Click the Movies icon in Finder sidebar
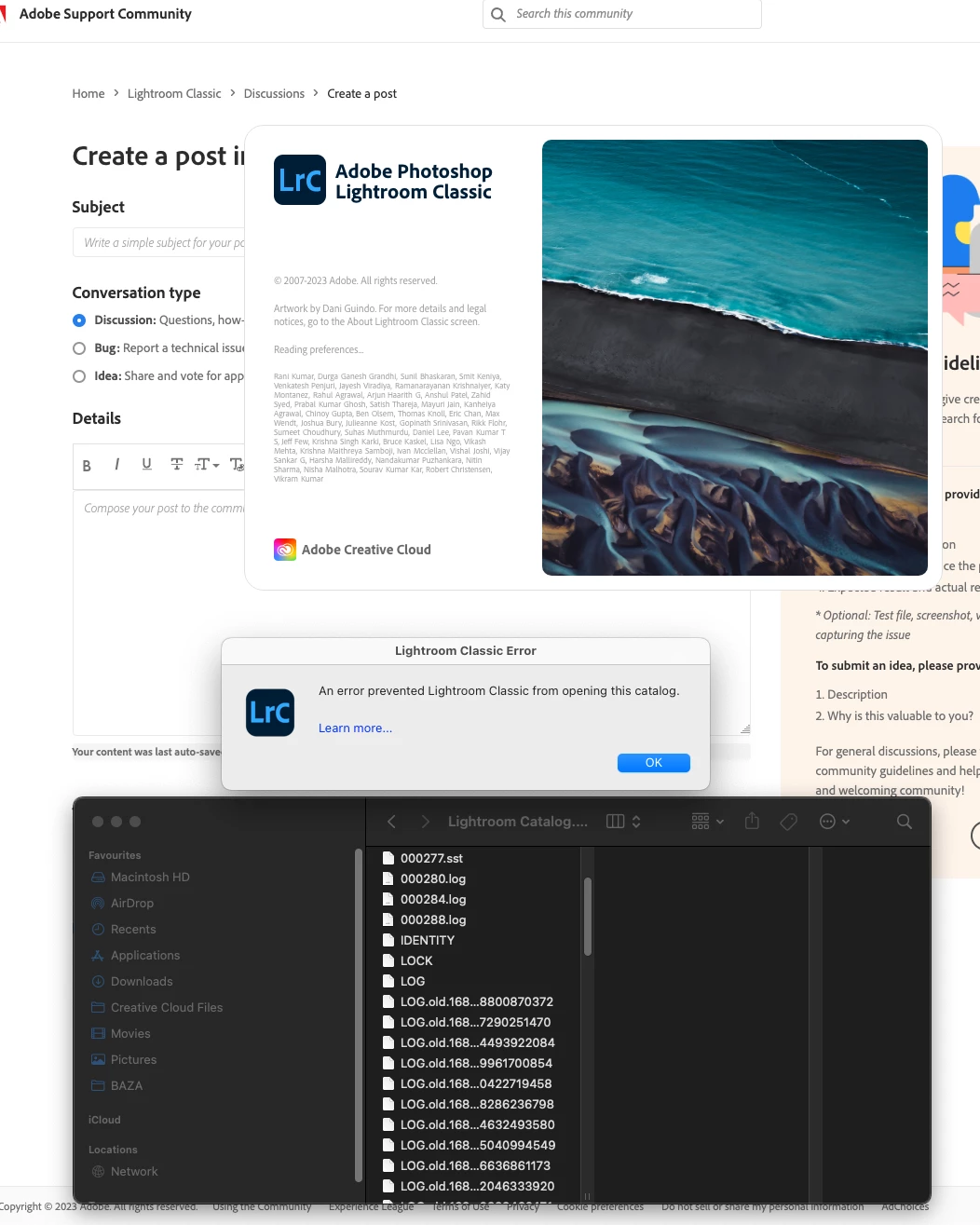The width and height of the screenshot is (980, 1225). pos(98,1034)
